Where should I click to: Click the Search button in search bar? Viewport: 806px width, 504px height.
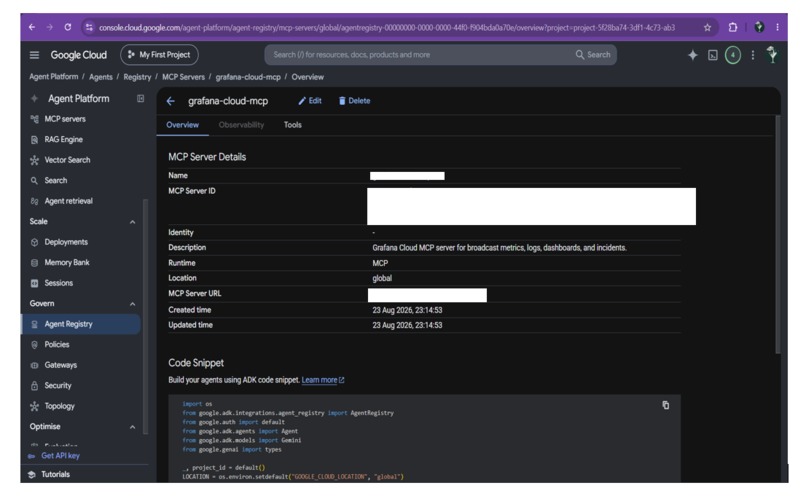pyautogui.click(x=593, y=55)
